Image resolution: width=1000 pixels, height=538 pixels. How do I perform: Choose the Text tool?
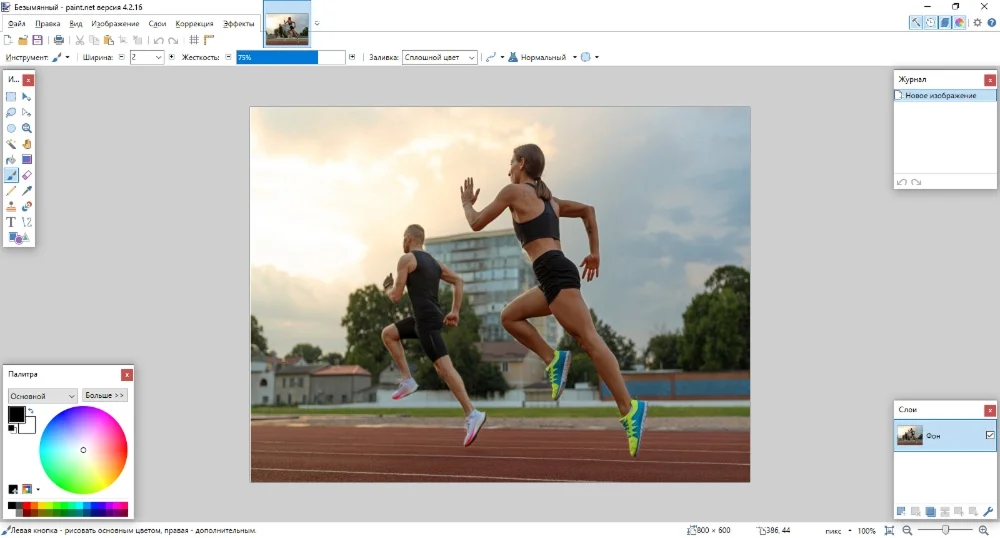(11, 222)
